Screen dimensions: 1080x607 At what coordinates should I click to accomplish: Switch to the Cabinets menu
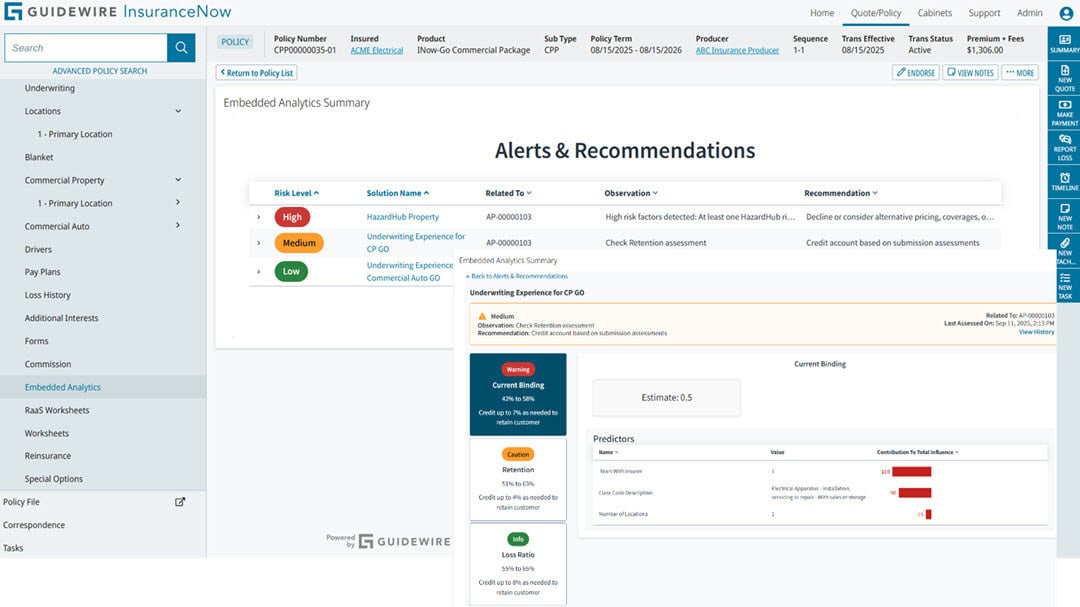pos(934,12)
